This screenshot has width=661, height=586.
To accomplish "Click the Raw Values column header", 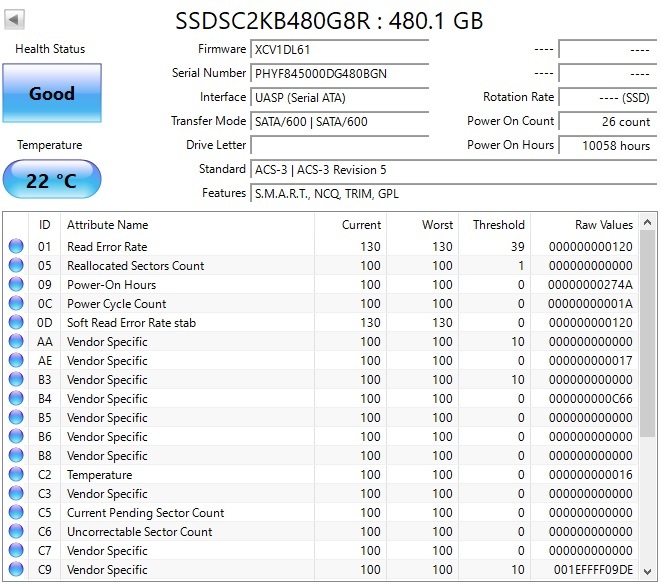I will point(603,225).
